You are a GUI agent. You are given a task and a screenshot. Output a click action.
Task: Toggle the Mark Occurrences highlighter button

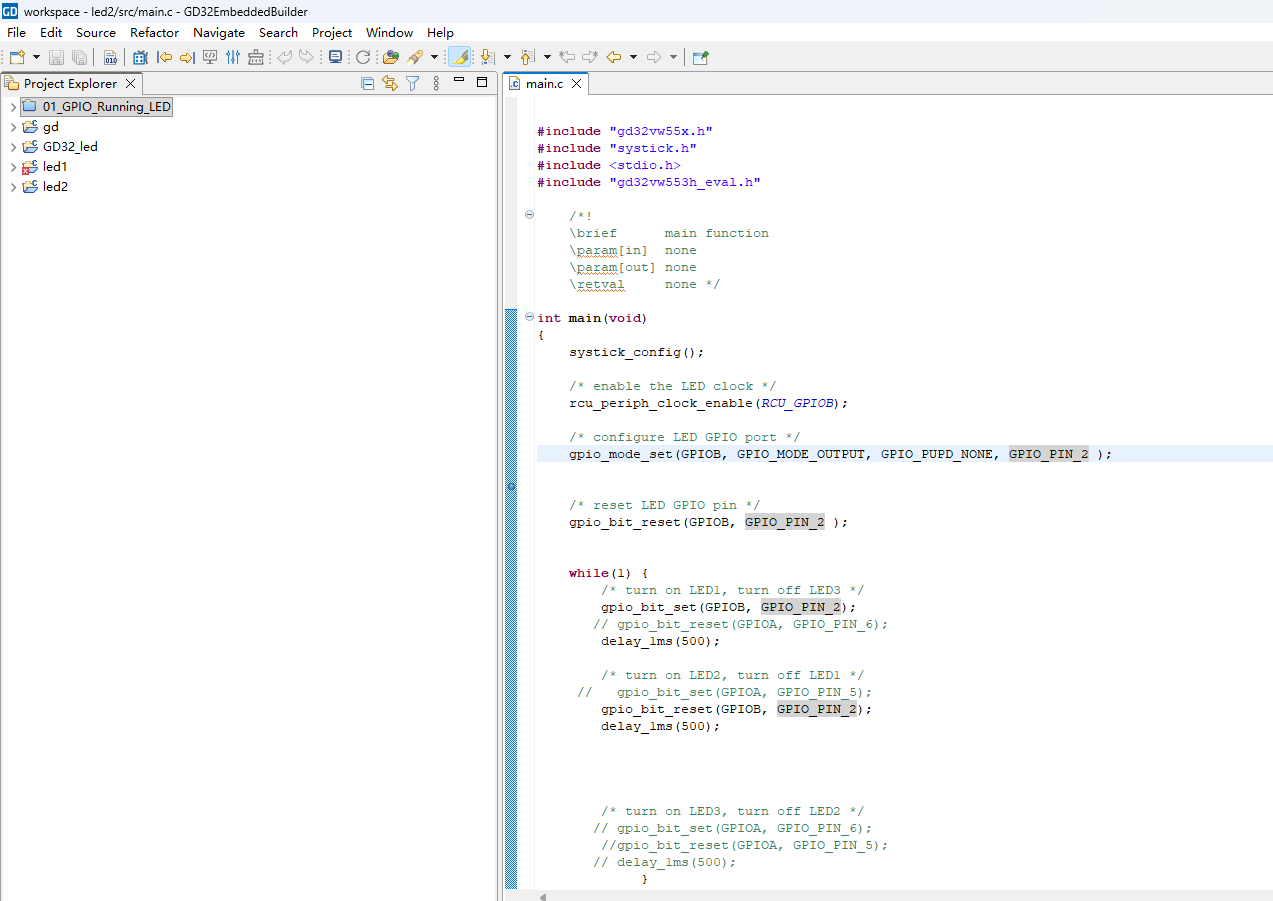coord(459,58)
